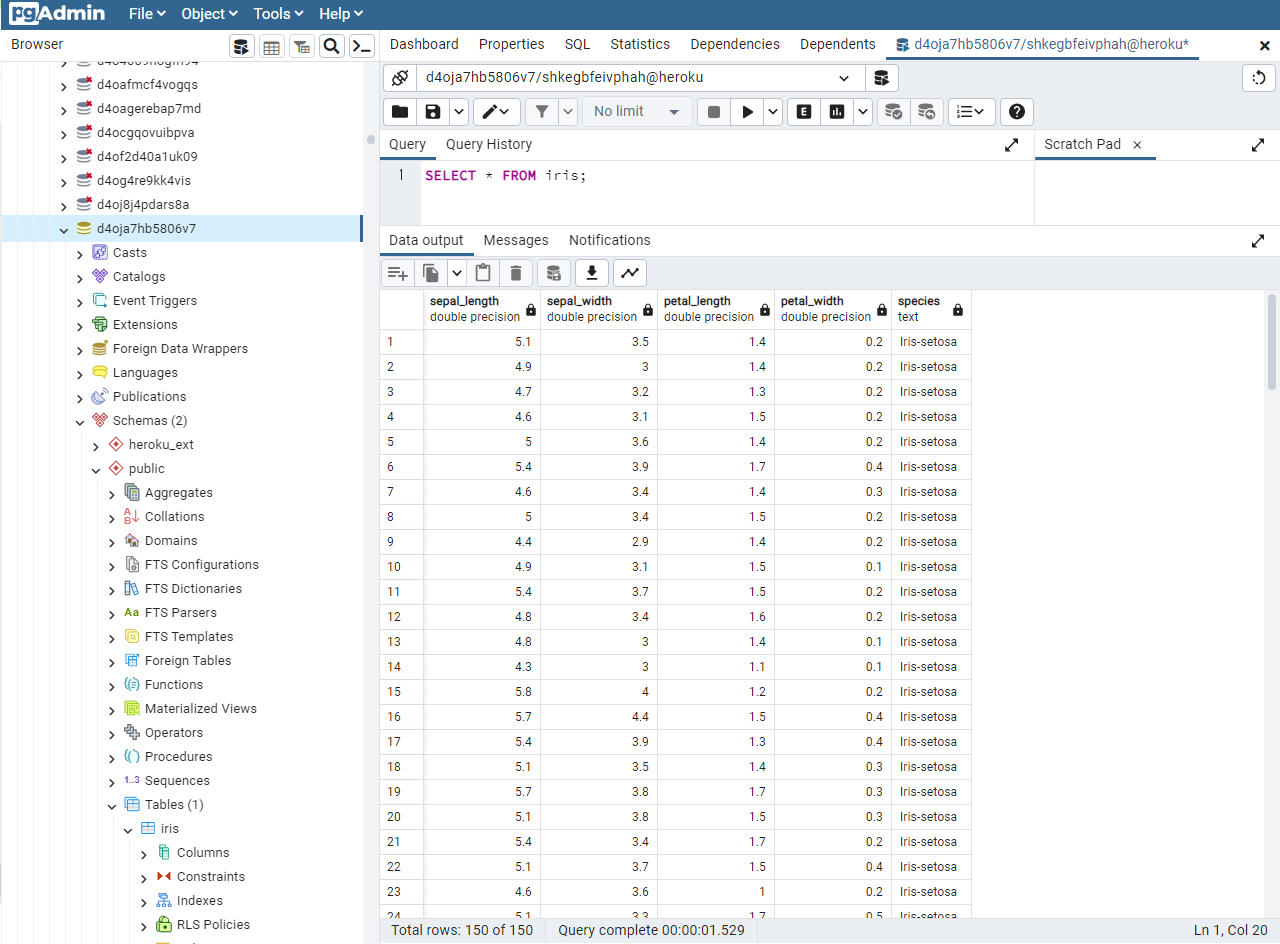Select the d4og4re9kk4vis database item
The image size is (1280, 944).
(x=143, y=181)
